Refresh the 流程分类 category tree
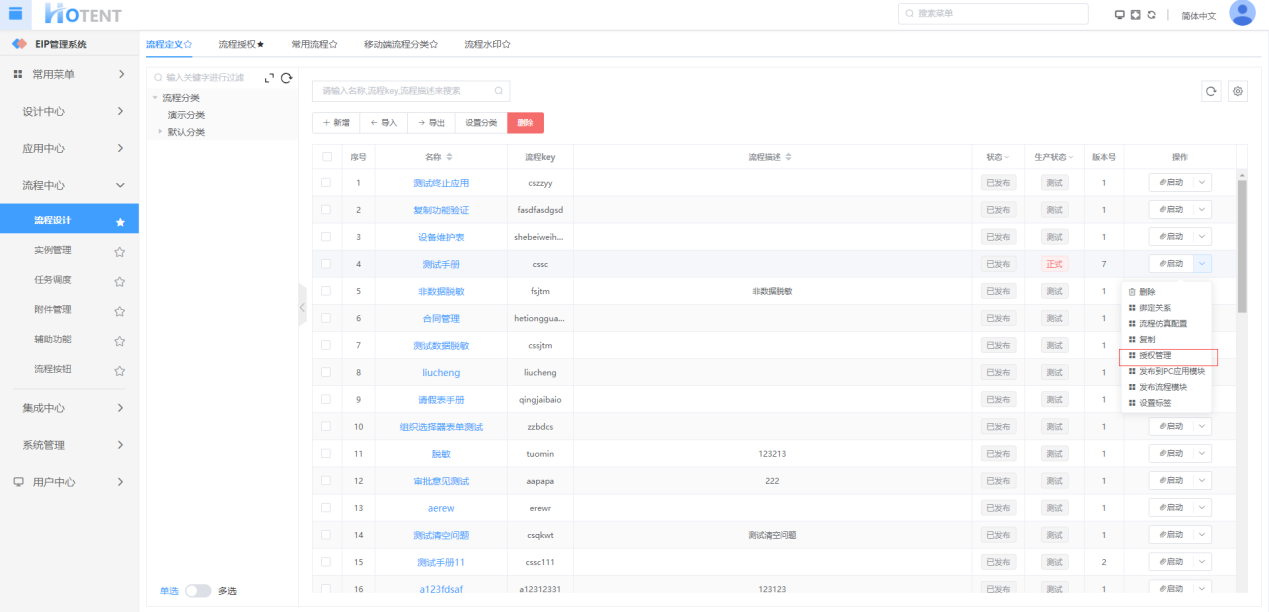This screenshot has width=1269, height=612. (287, 78)
